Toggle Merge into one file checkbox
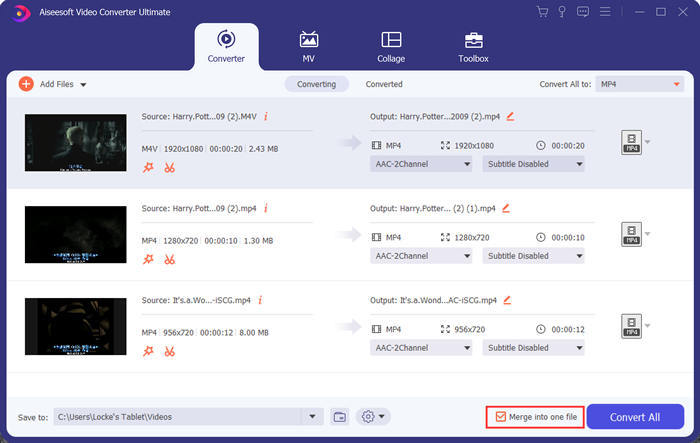 coord(500,417)
